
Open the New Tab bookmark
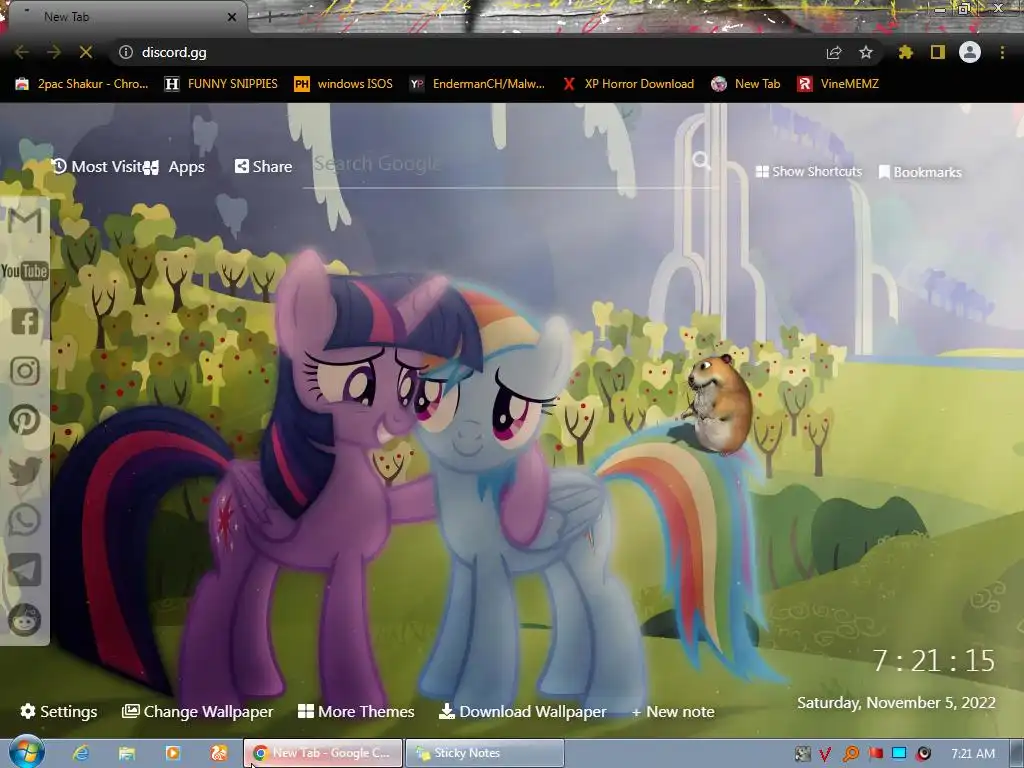click(x=746, y=84)
